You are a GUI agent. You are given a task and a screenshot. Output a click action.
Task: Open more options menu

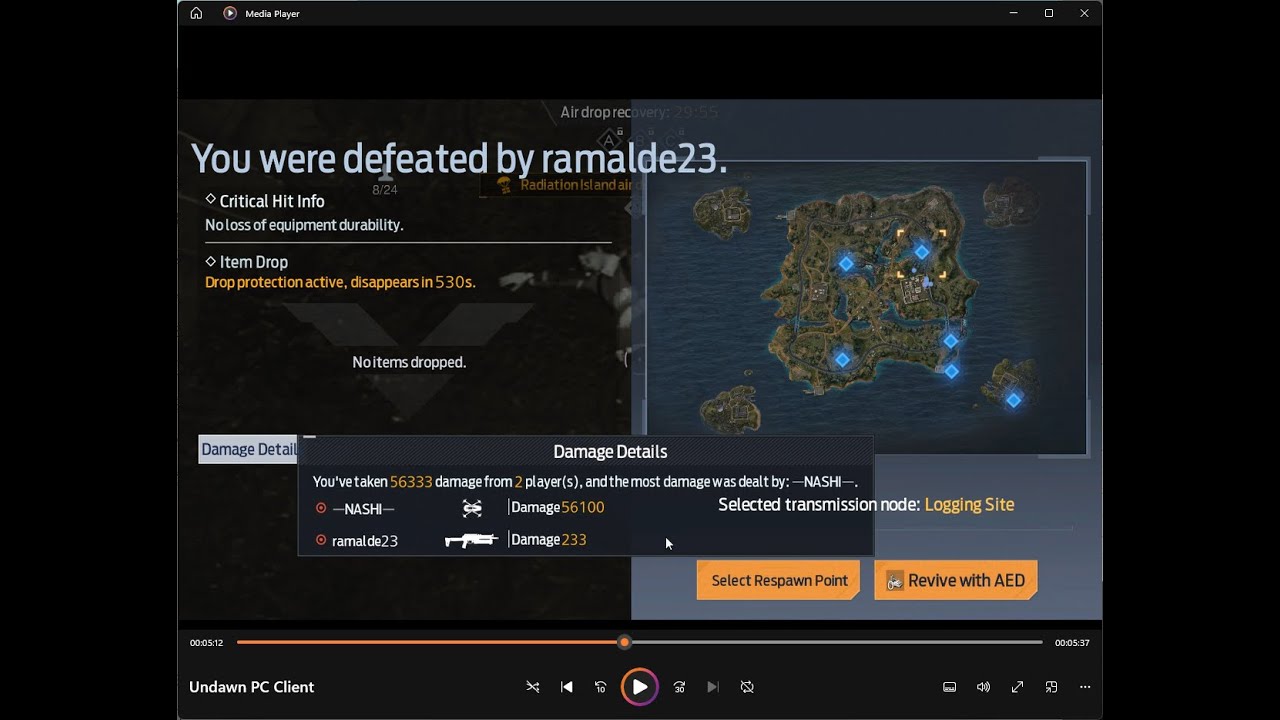(1085, 687)
